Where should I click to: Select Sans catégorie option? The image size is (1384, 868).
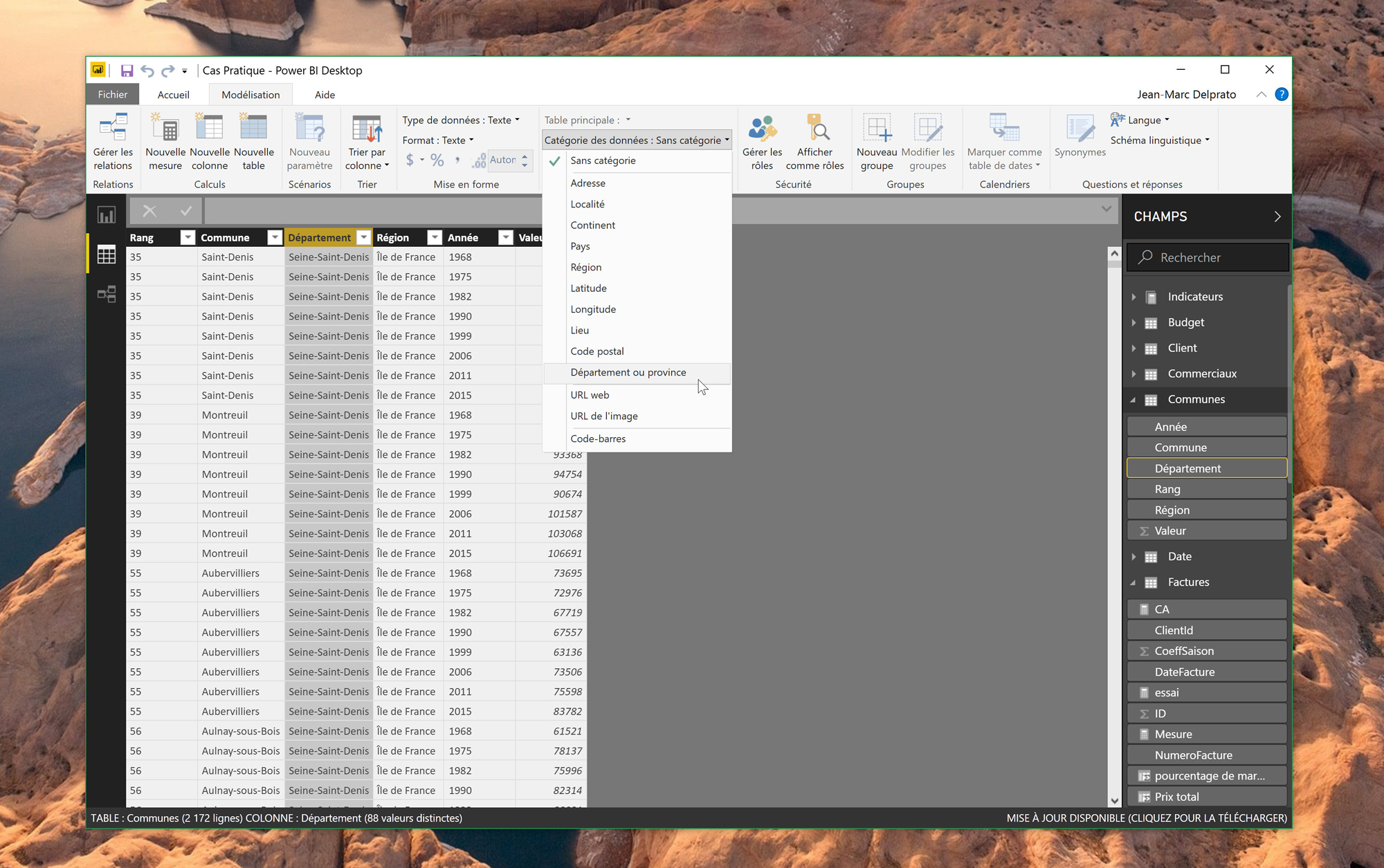coord(637,160)
